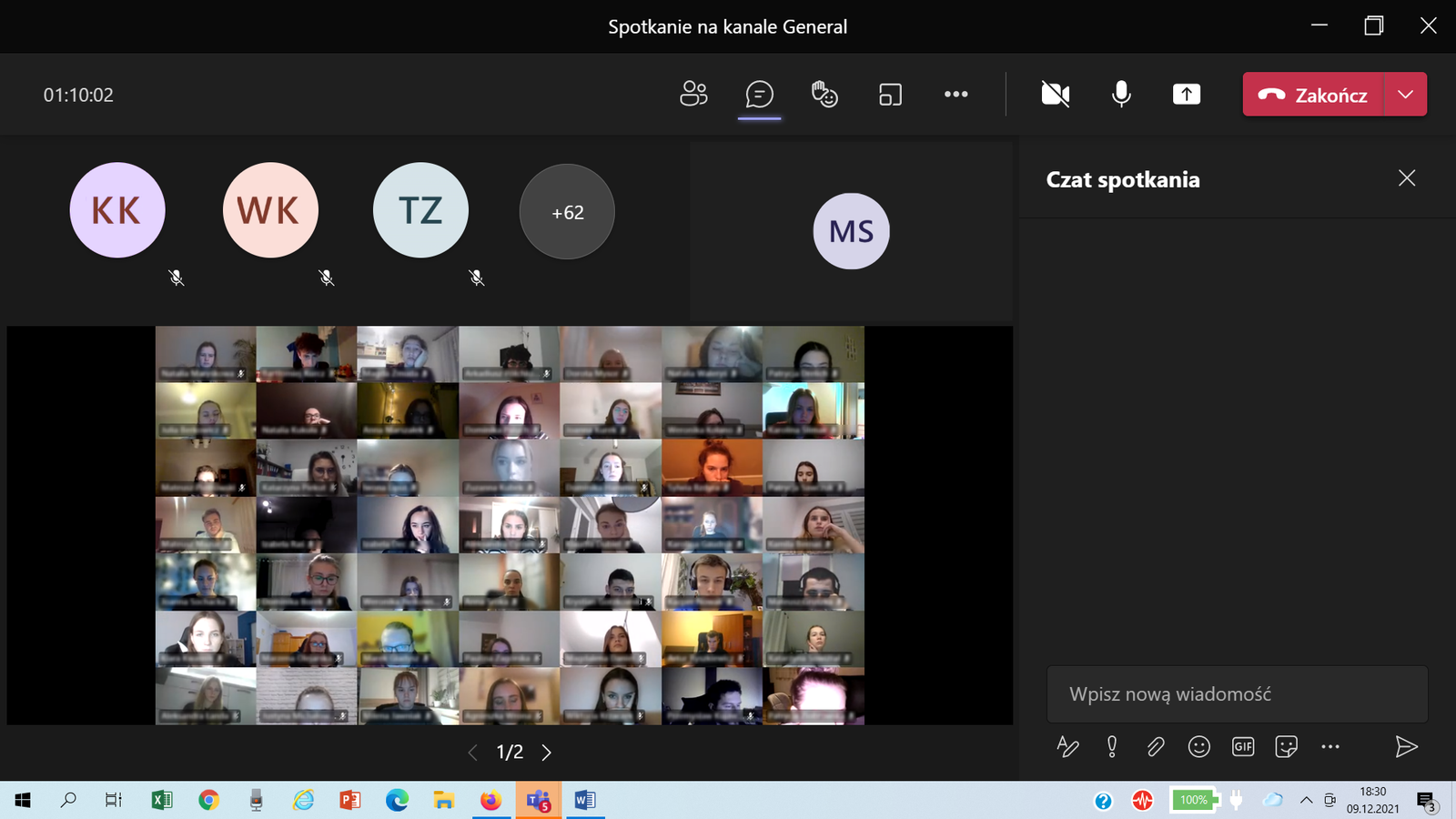This screenshot has height=819, width=1456.
Task: Click the share content icon
Action: [1187, 94]
